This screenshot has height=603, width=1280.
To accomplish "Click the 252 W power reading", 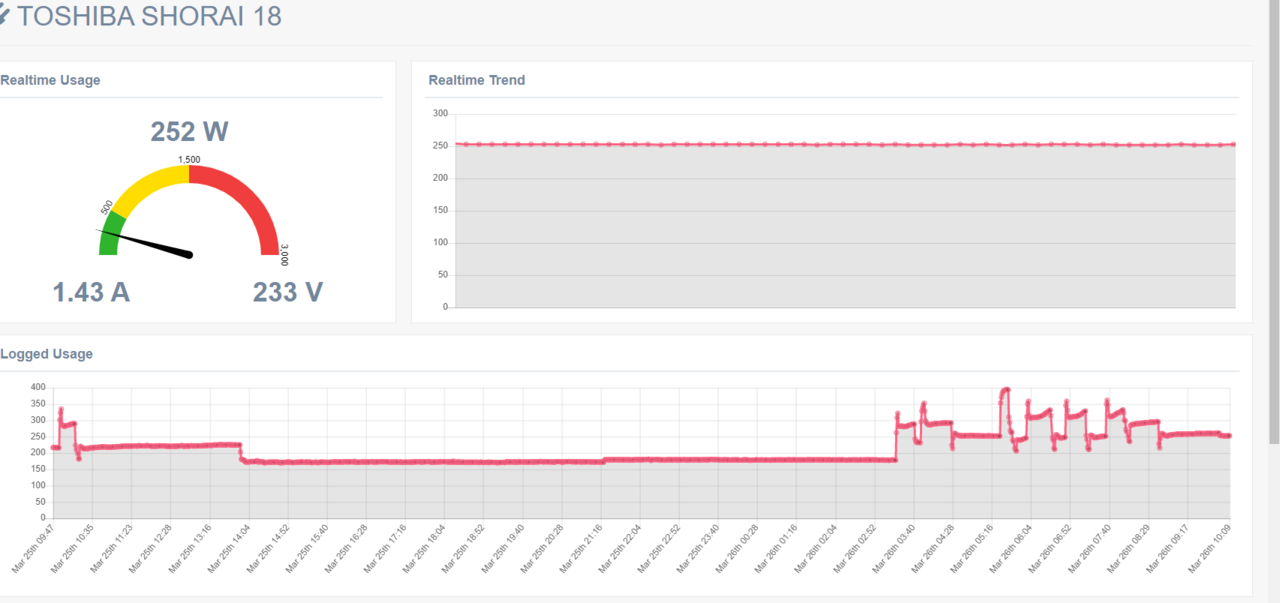I will (x=190, y=132).
